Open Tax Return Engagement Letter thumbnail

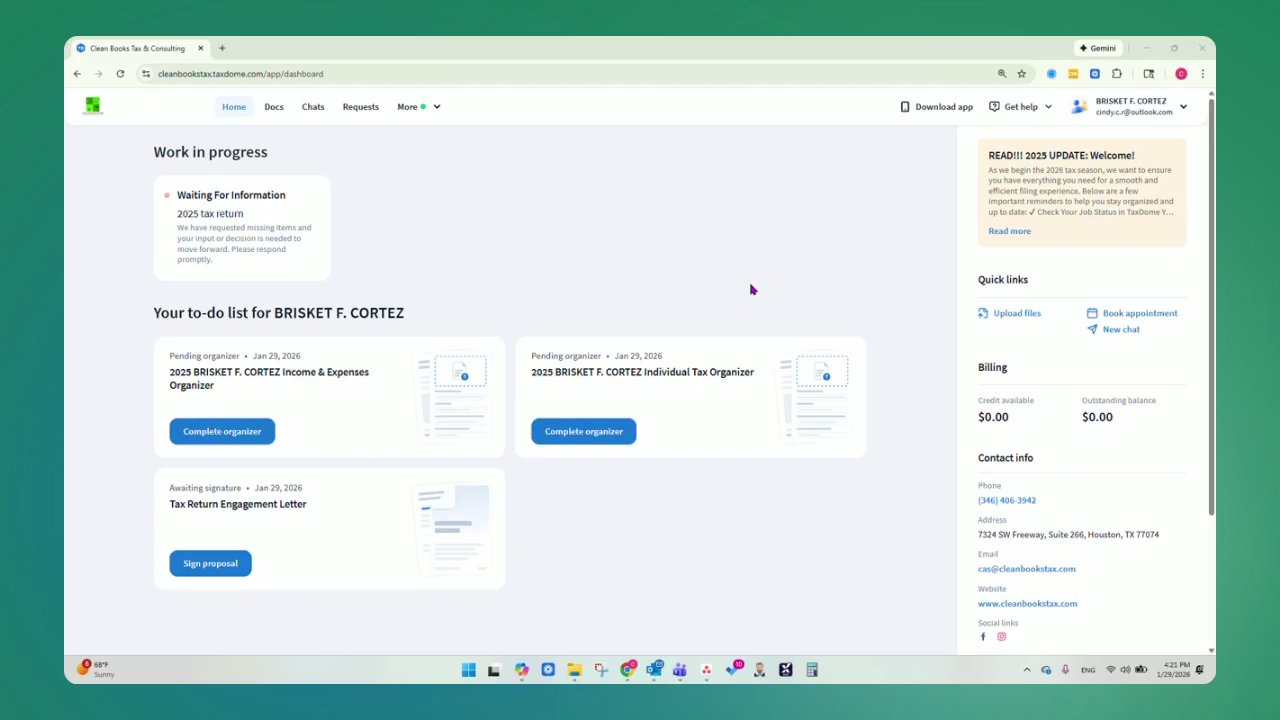point(452,529)
